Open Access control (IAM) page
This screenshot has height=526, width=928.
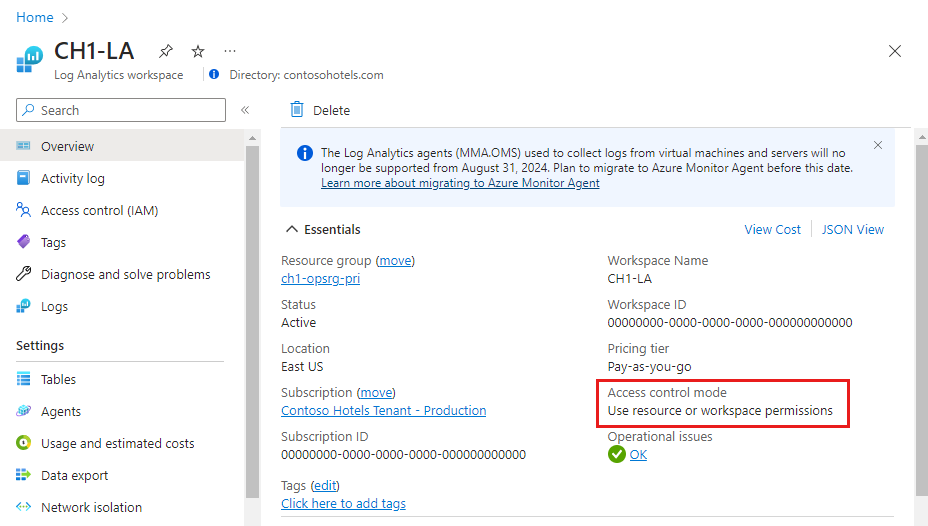point(99,210)
